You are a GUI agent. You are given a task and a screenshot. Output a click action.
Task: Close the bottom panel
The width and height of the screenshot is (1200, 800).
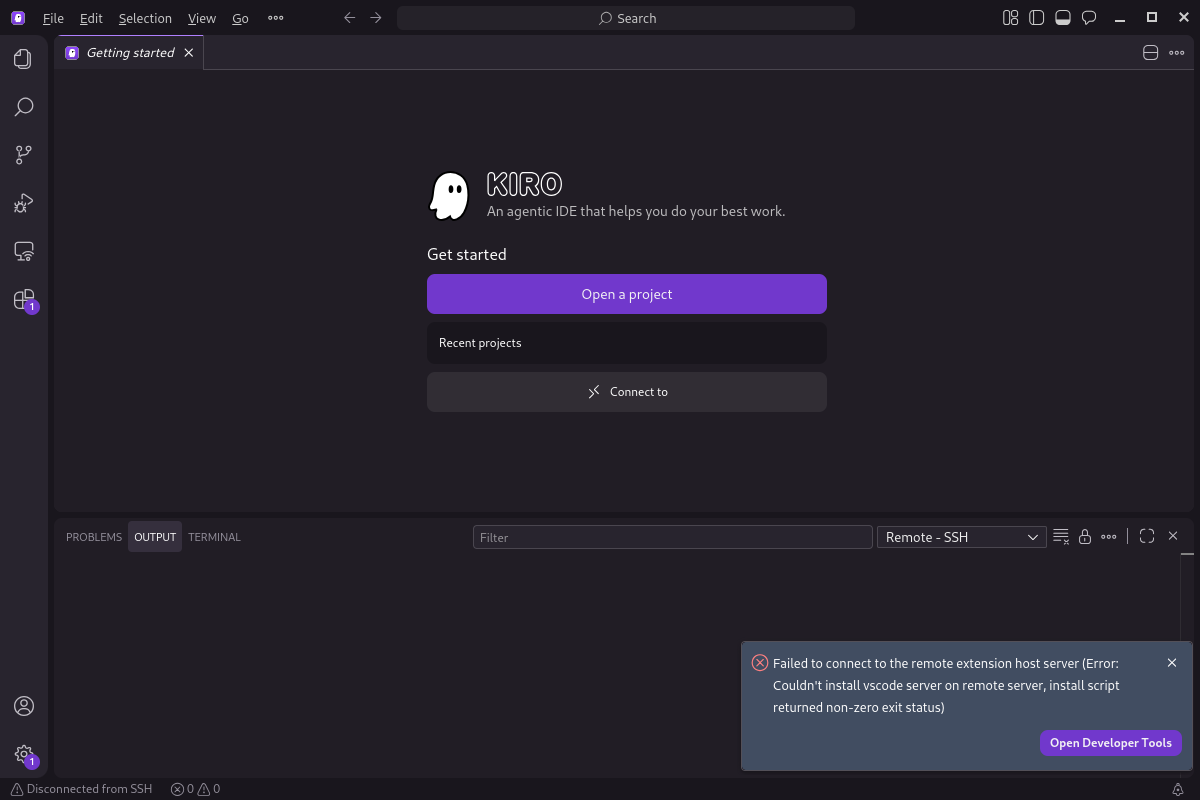pyautogui.click(x=1173, y=537)
